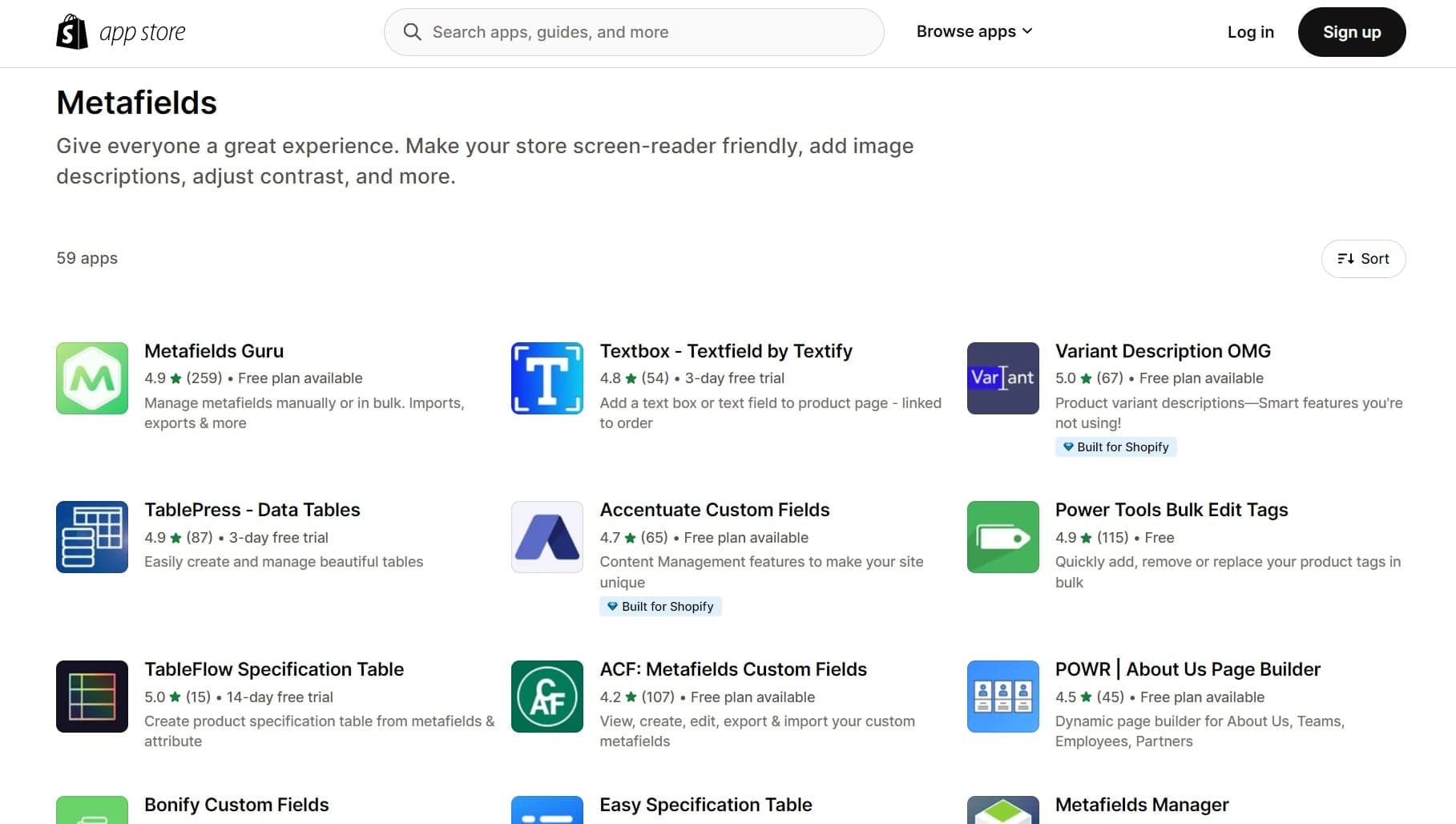
Task: Click 'Add a text box or text field' description
Action: tap(771, 413)
